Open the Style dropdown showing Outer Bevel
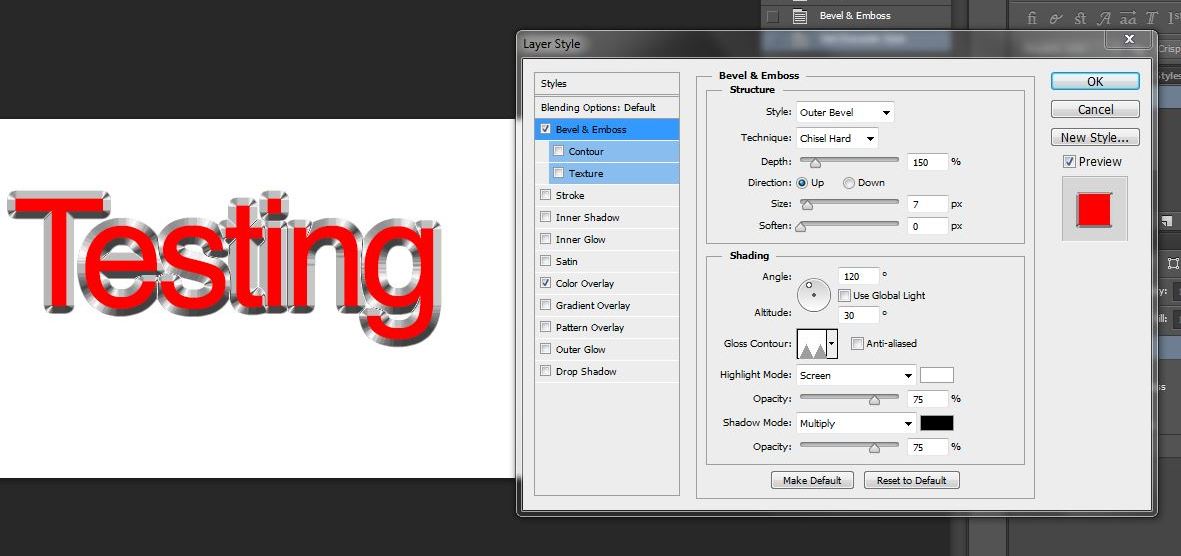 [x=845, y=113]
